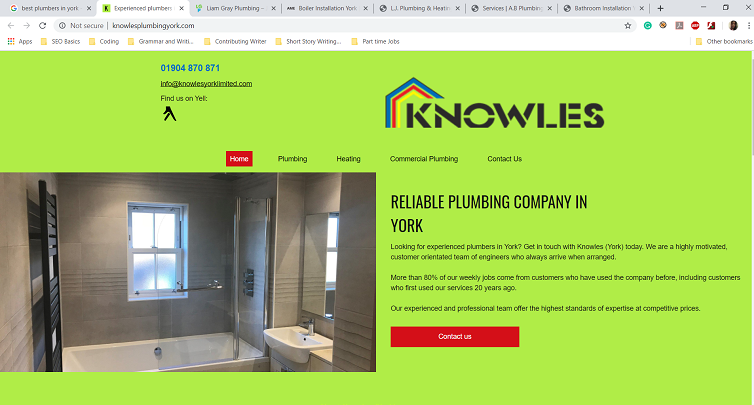
Task: Click the Yell icon under Find us on Yell
Action: point(169,114)
